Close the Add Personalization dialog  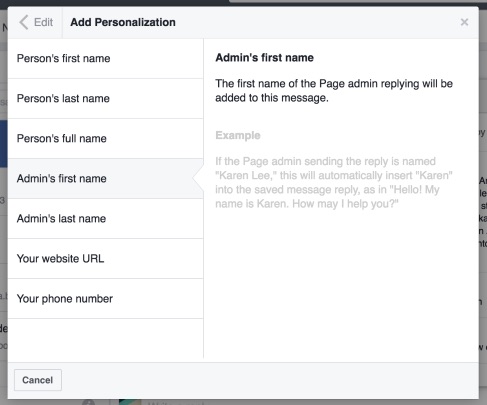click(x=464, y=22)
